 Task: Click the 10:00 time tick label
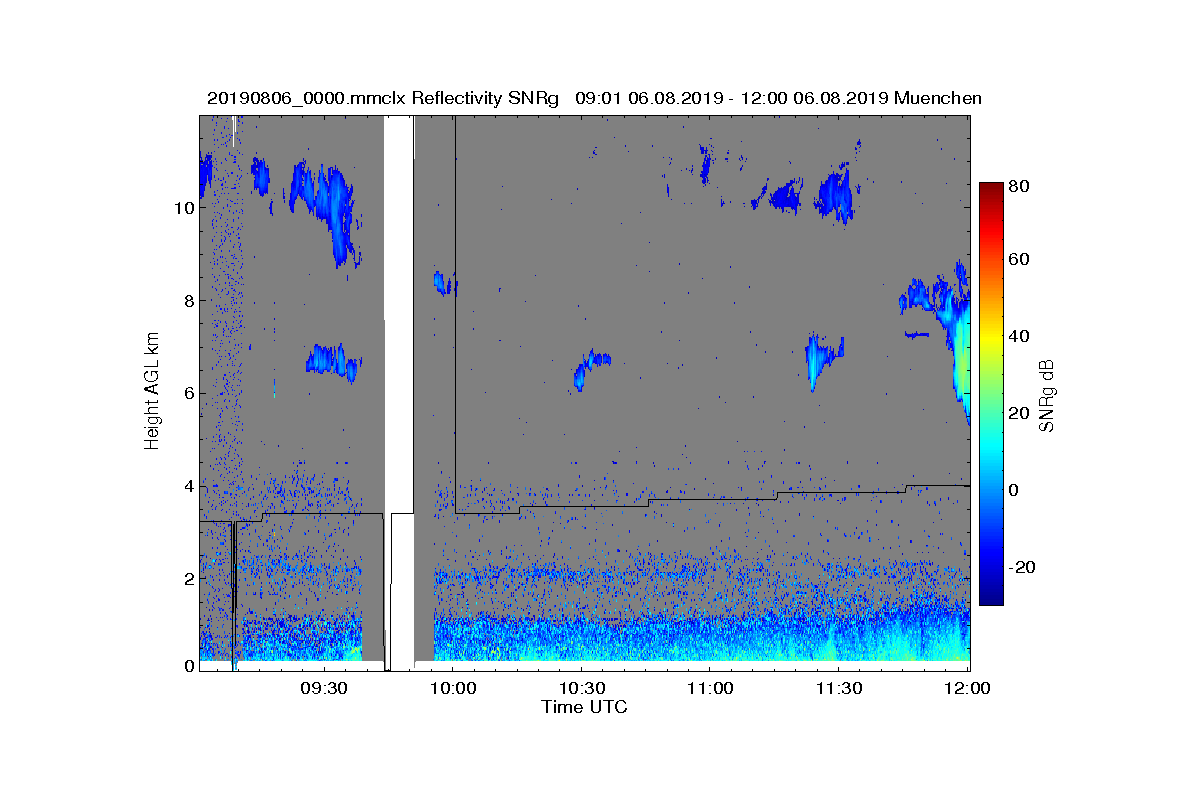point(453,688)
